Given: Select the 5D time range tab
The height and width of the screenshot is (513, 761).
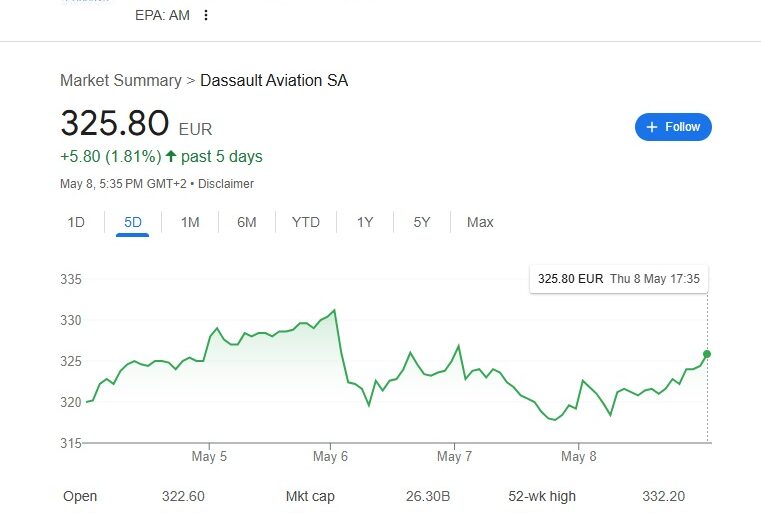Looking at the screenshot, I should [133, 222].
